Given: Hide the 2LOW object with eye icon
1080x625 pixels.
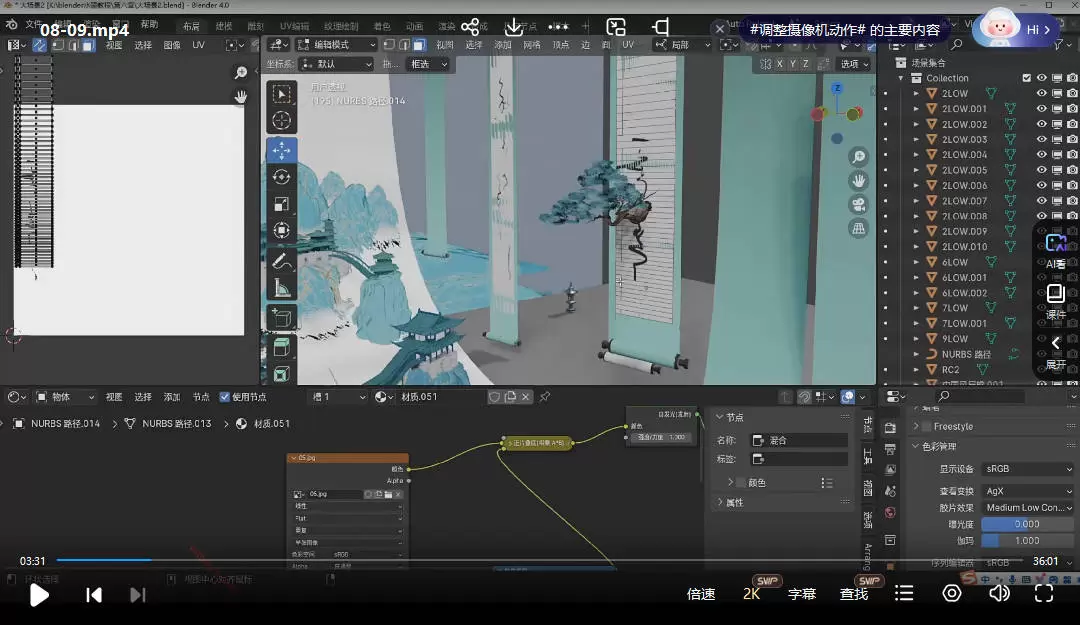Looking at the screenshot, I should point(1041,93).
